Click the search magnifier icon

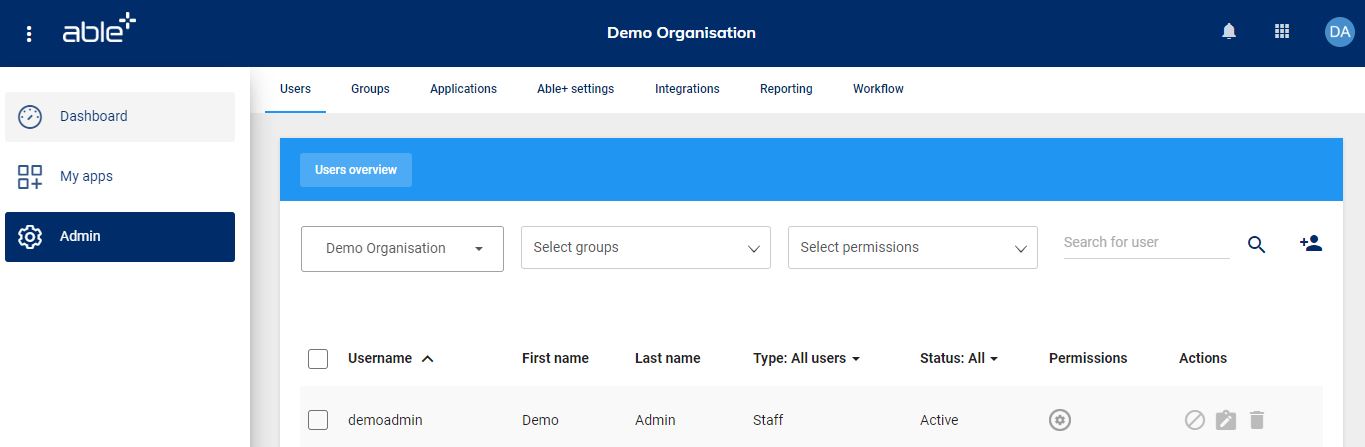click(1257, 244)
